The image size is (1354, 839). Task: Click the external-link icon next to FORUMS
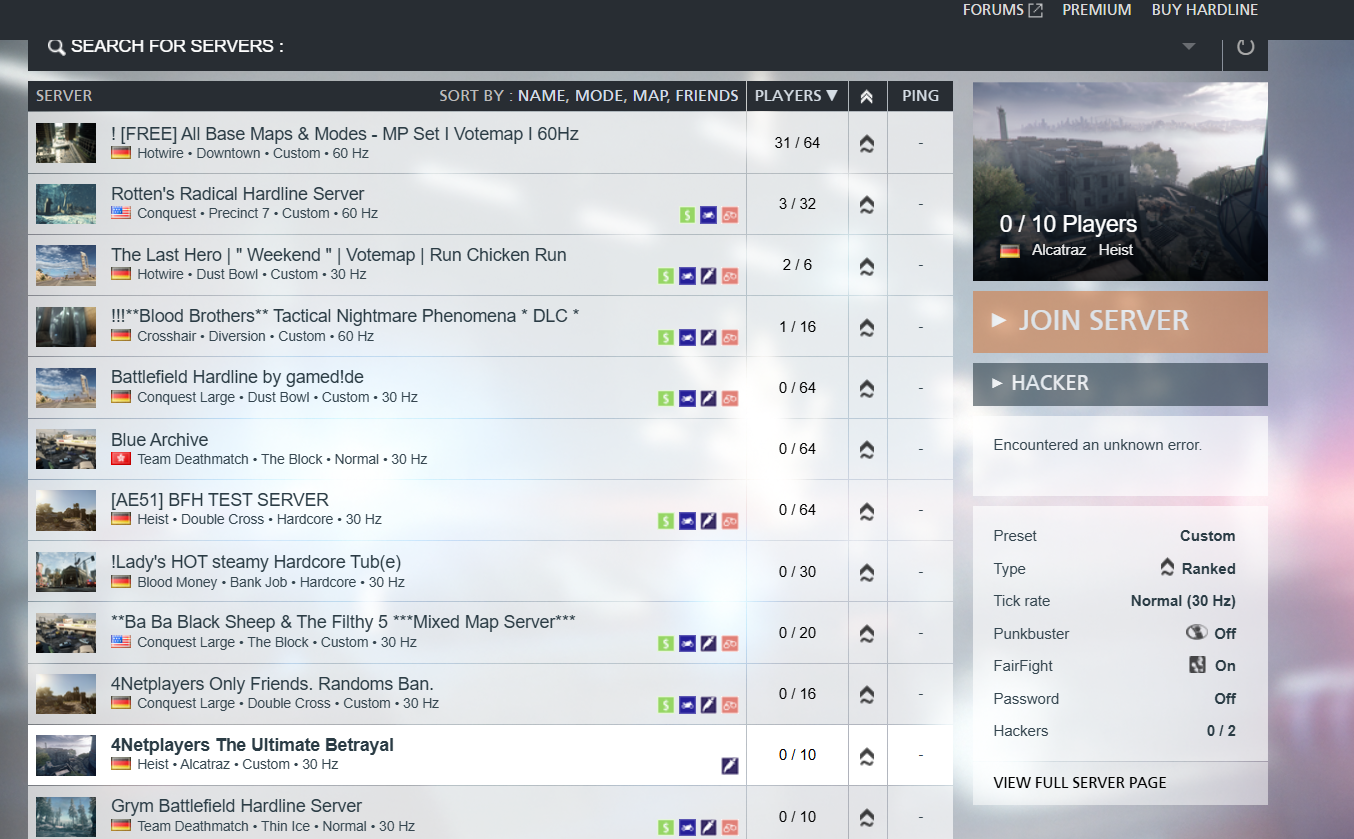[x=1036, y=10]
